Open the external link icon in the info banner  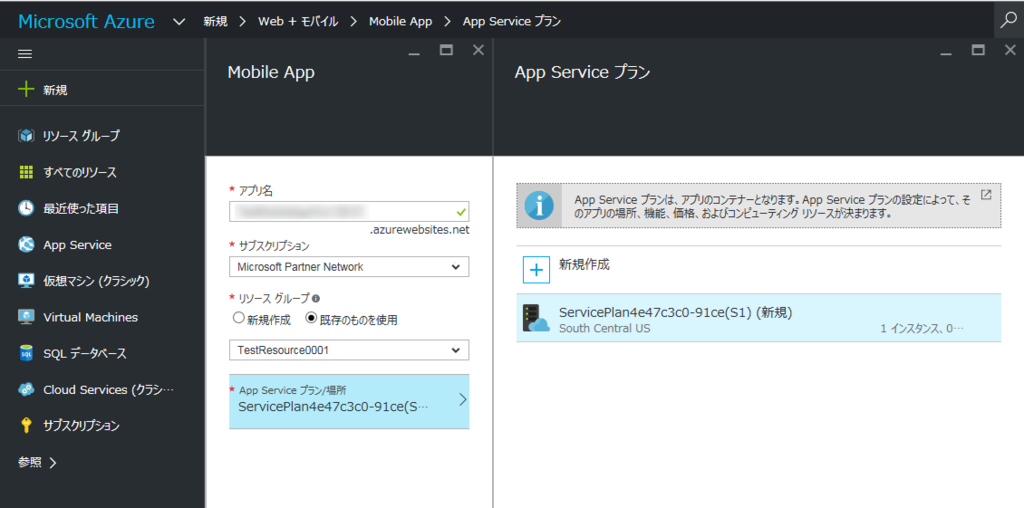(x=986, y=195)
